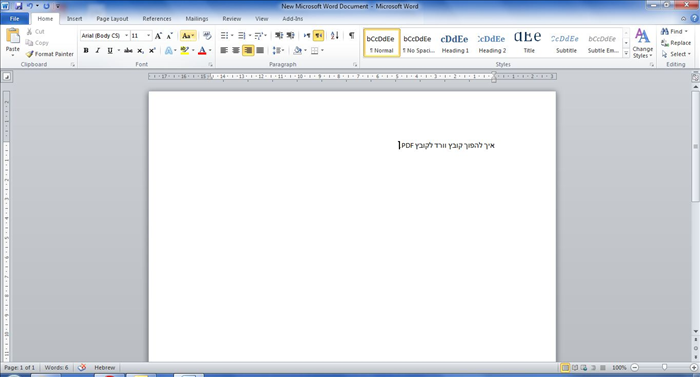Viewport: 700px width, 377px height.
Task: Open the Select dropdown in Editing group
Action: pyautogui.click(x=676, y=54)
